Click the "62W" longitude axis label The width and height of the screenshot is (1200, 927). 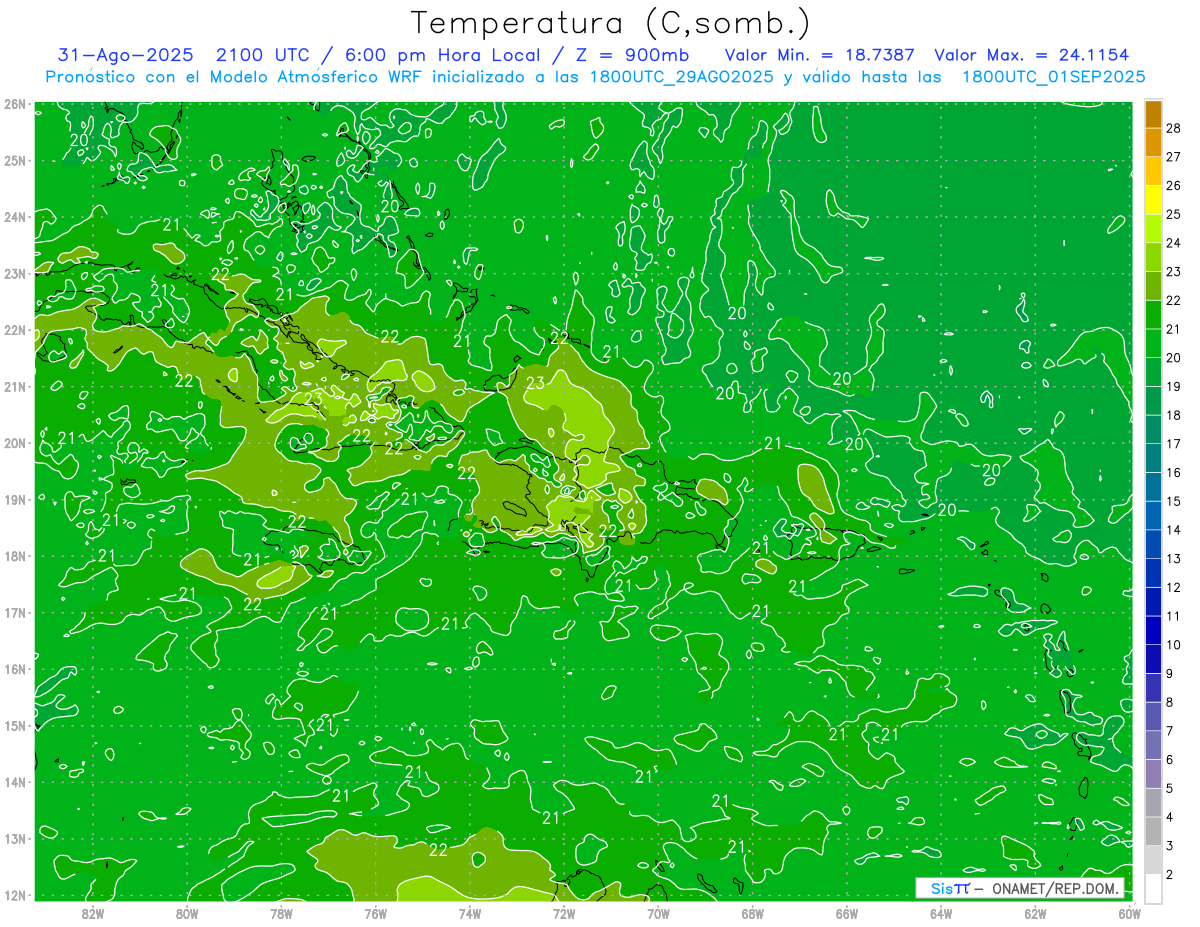pos(1035,912)
